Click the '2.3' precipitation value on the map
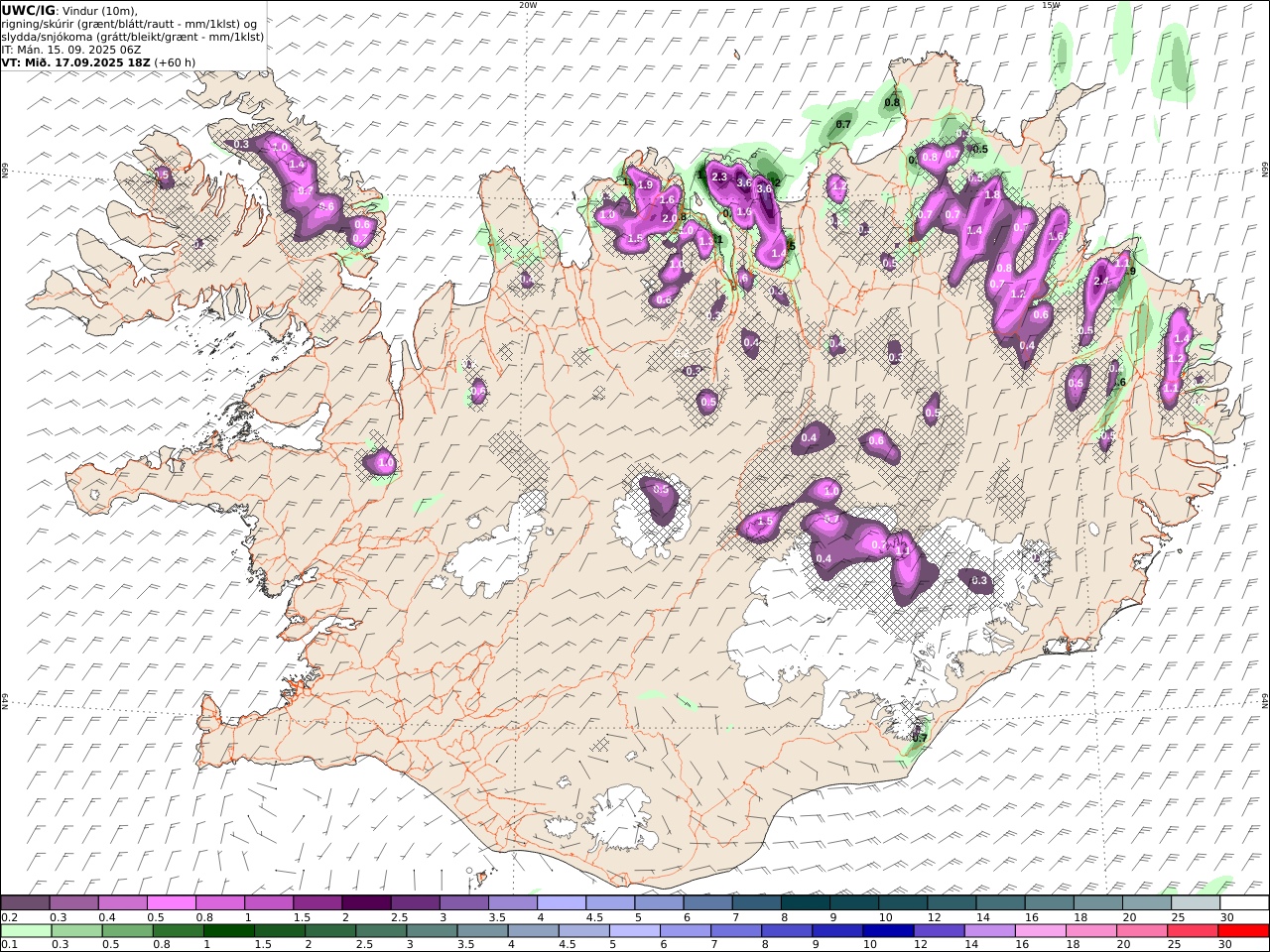The height and width of the screenshot is (952, 1270). (x=720, y=178)
